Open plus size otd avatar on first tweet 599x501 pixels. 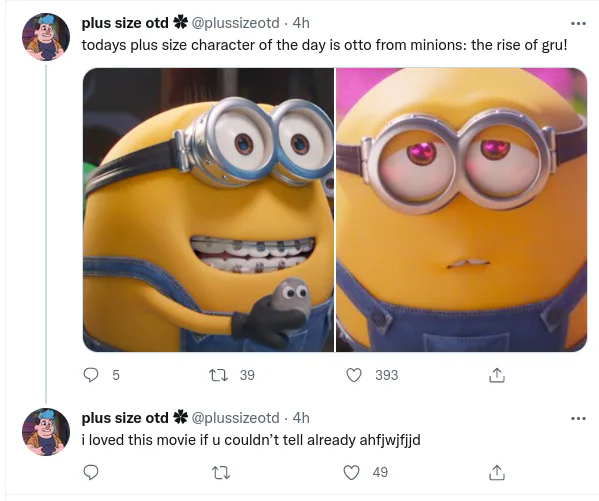(x=46, y=37)
